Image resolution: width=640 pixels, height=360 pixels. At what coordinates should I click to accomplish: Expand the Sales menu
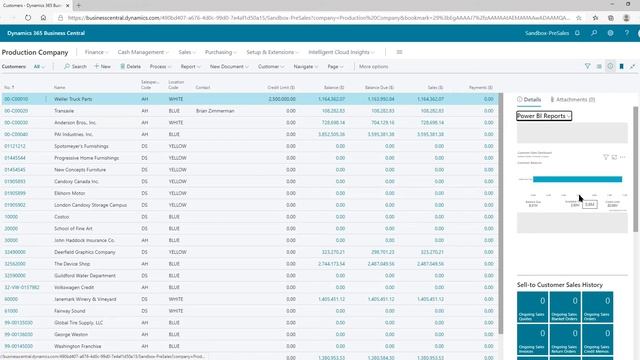(x=187, y=52)
